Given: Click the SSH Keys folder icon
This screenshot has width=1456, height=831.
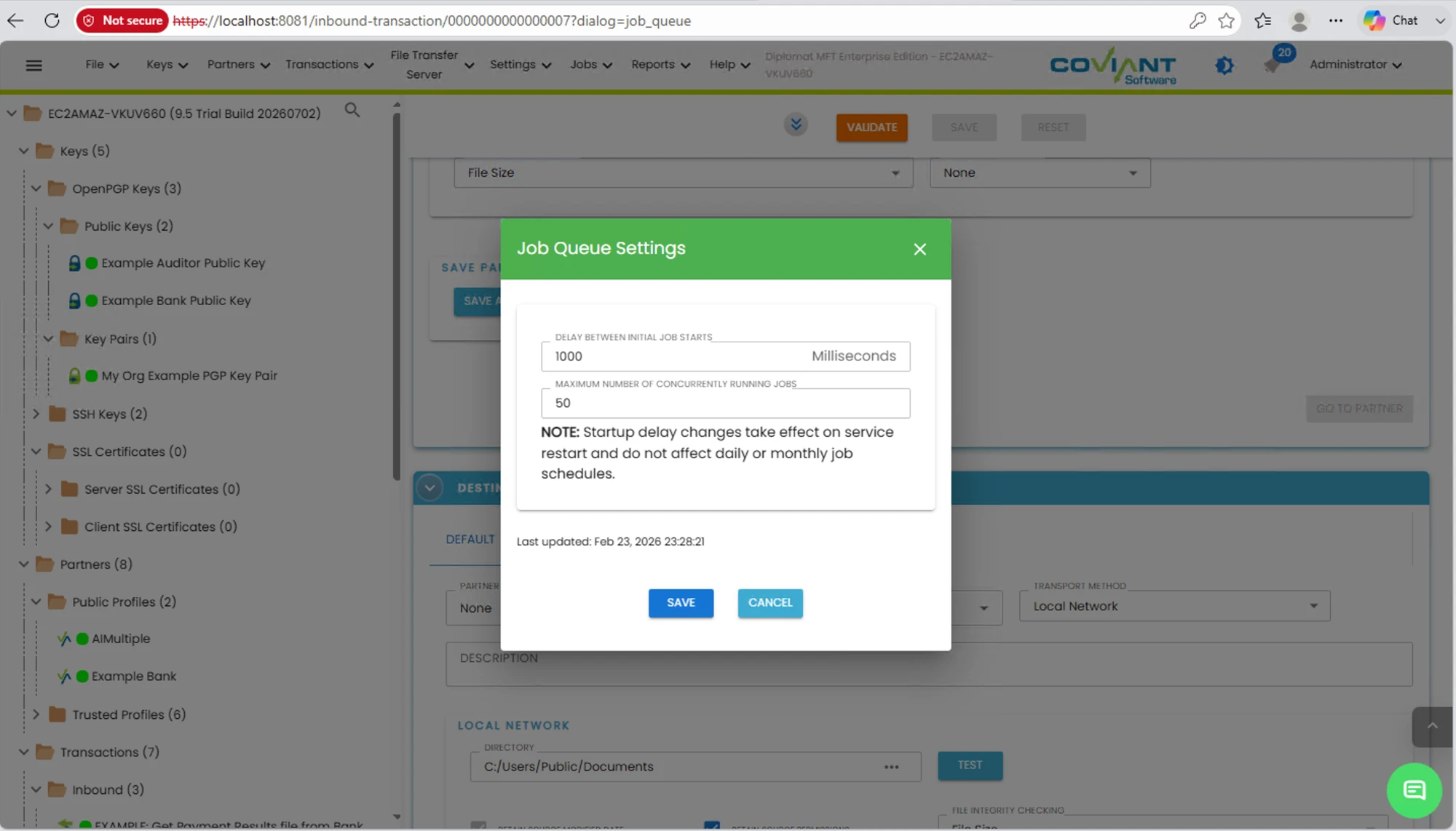Looking at the screenshot, I should 58,414.
